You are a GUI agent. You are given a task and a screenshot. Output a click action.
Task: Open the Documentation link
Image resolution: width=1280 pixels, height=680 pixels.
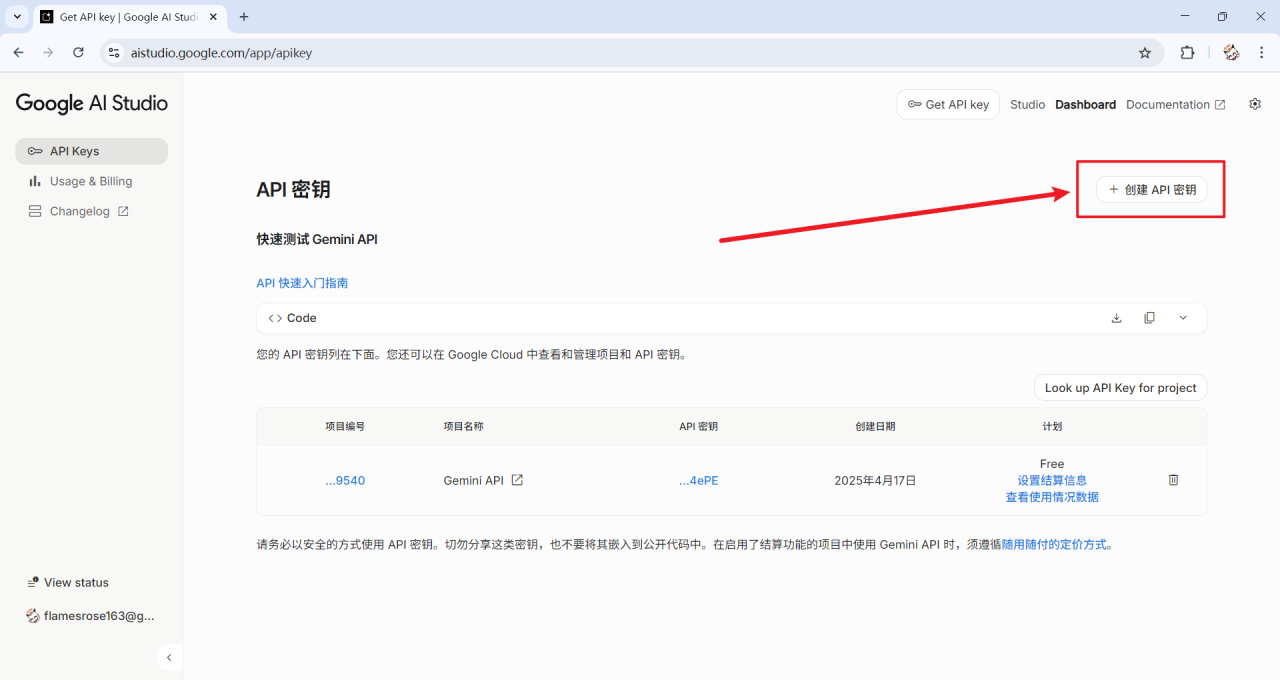[1175, 104]
